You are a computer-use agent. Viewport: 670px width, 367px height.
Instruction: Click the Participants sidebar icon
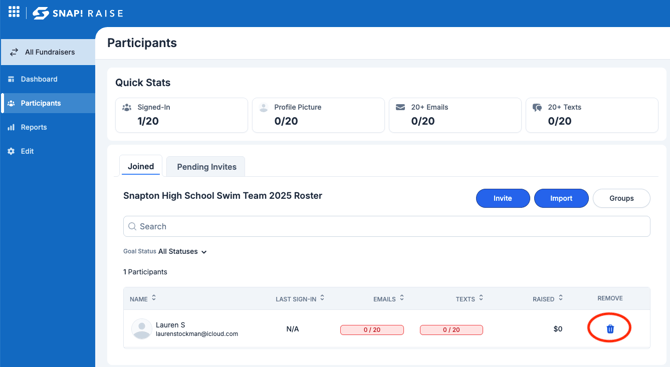(11, 103)
